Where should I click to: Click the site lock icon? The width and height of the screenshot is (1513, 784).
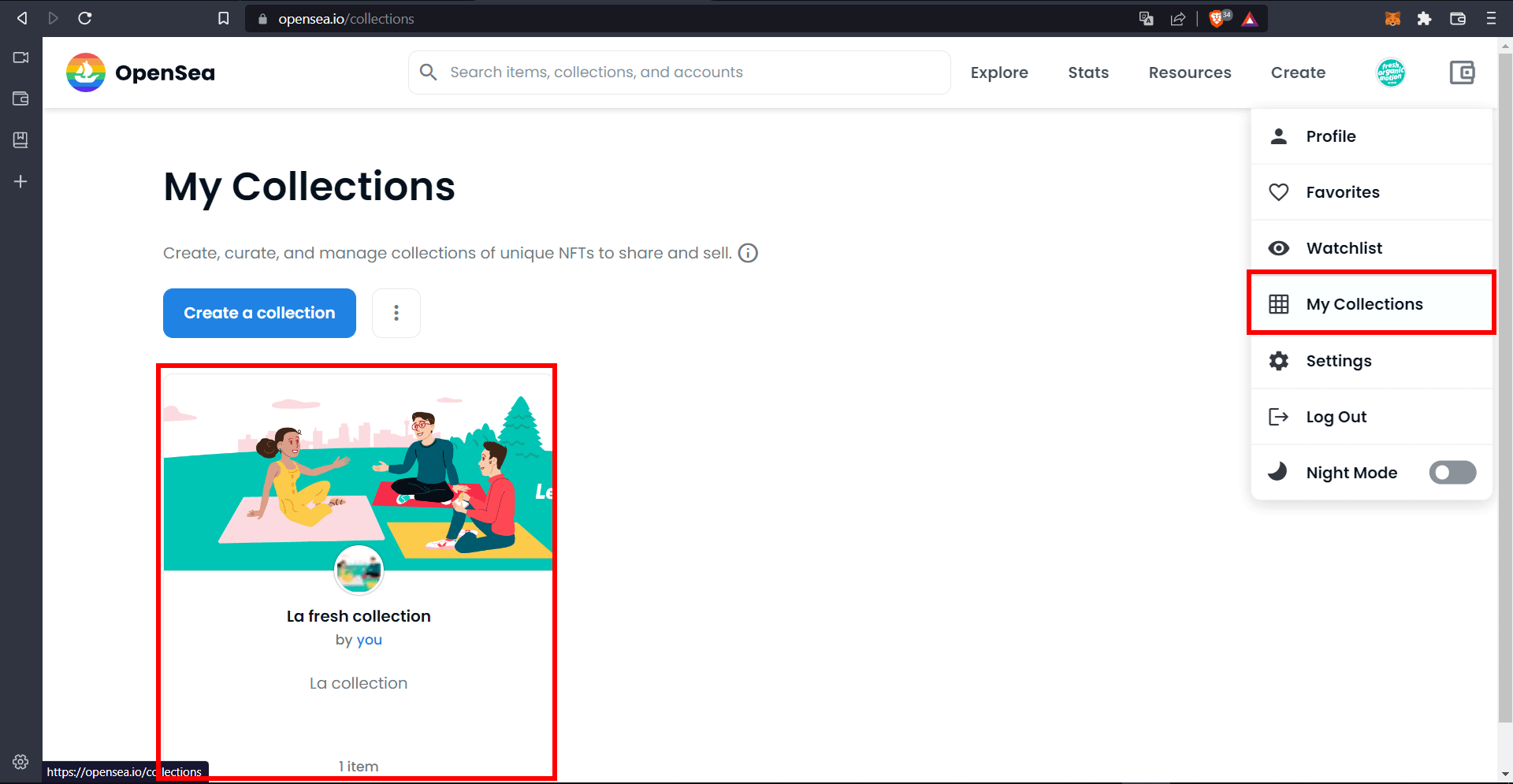pos(262,19)
